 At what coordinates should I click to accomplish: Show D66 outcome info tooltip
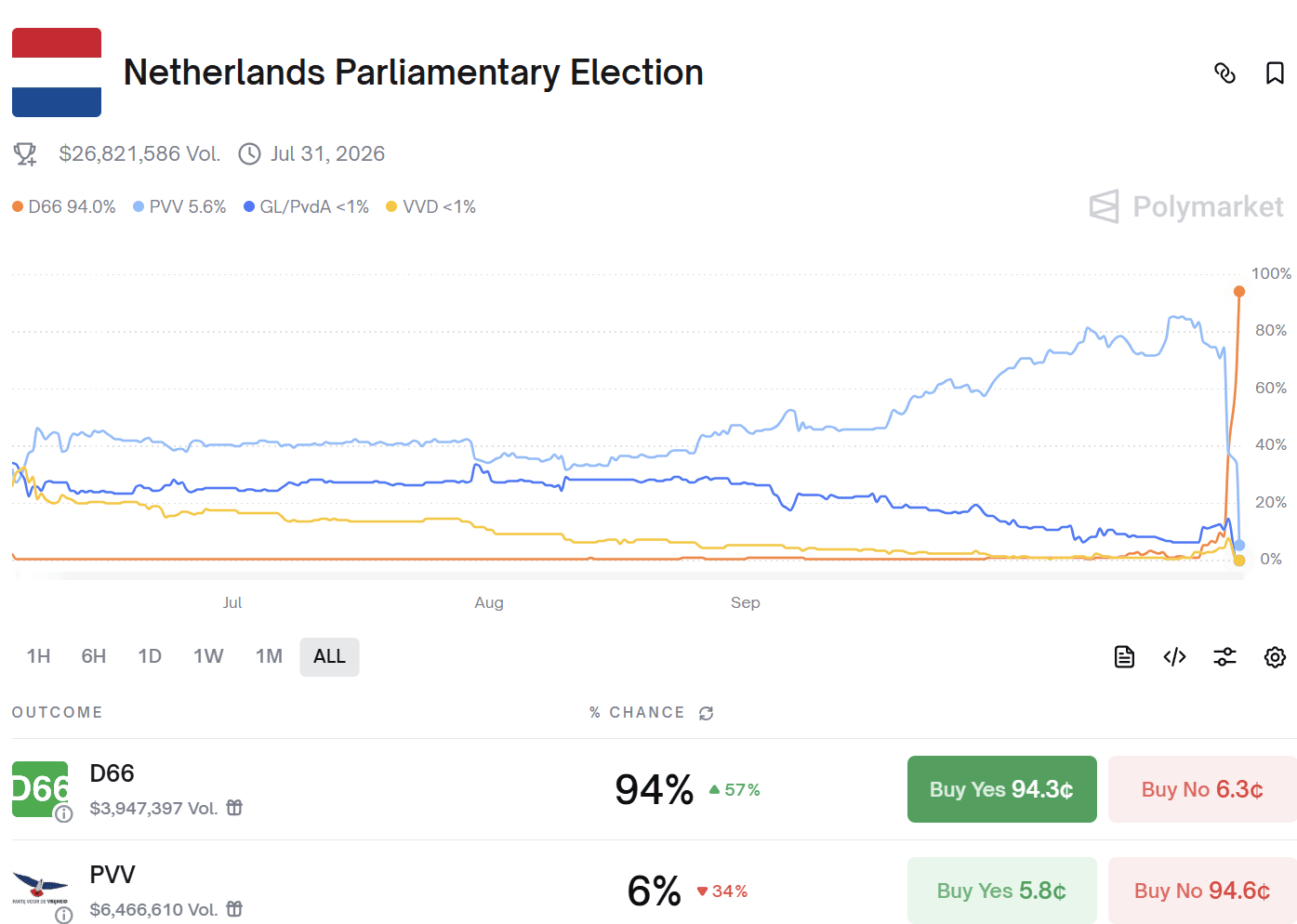[62, 815]
